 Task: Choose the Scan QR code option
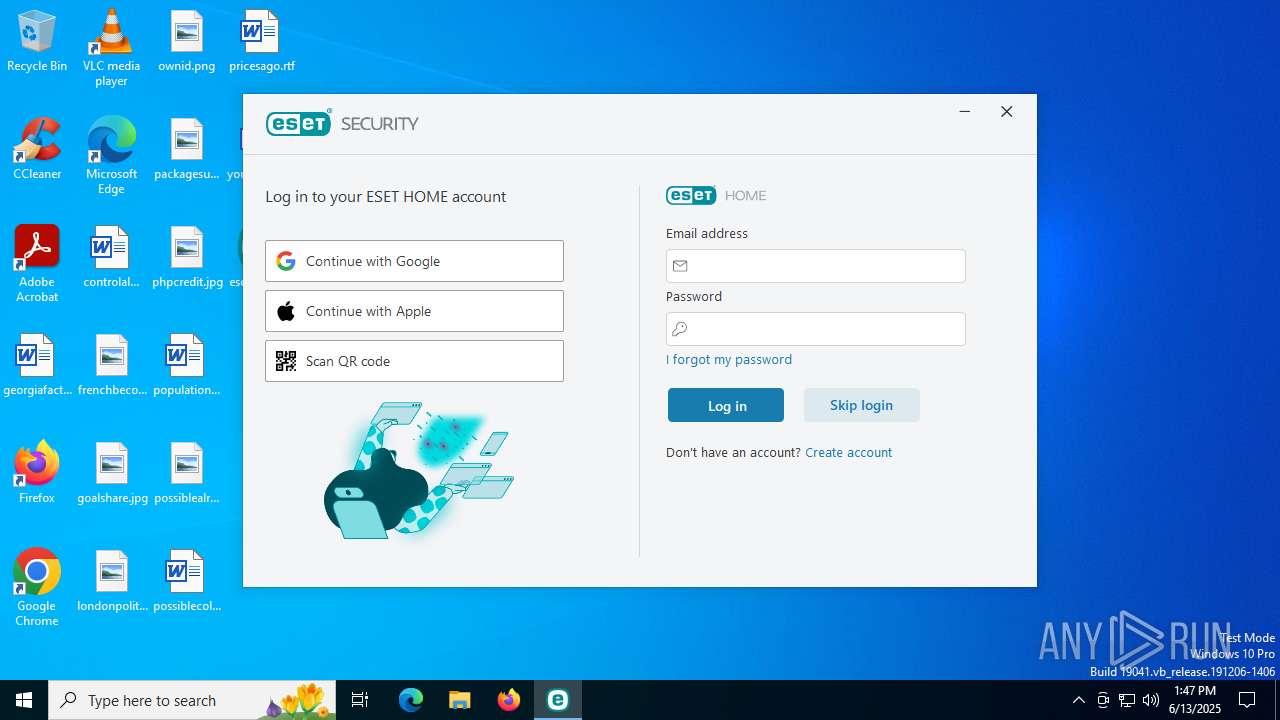[x=414, y=361]
